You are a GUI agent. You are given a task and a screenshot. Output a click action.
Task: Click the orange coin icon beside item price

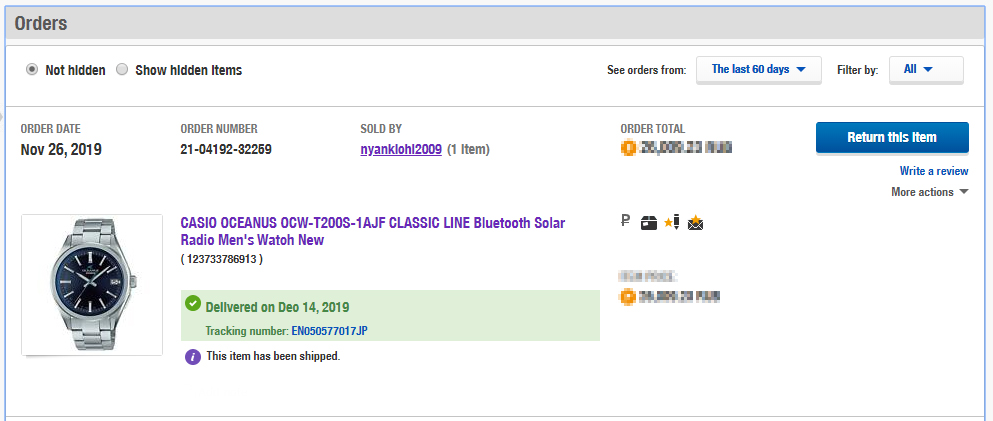point(628,296)
